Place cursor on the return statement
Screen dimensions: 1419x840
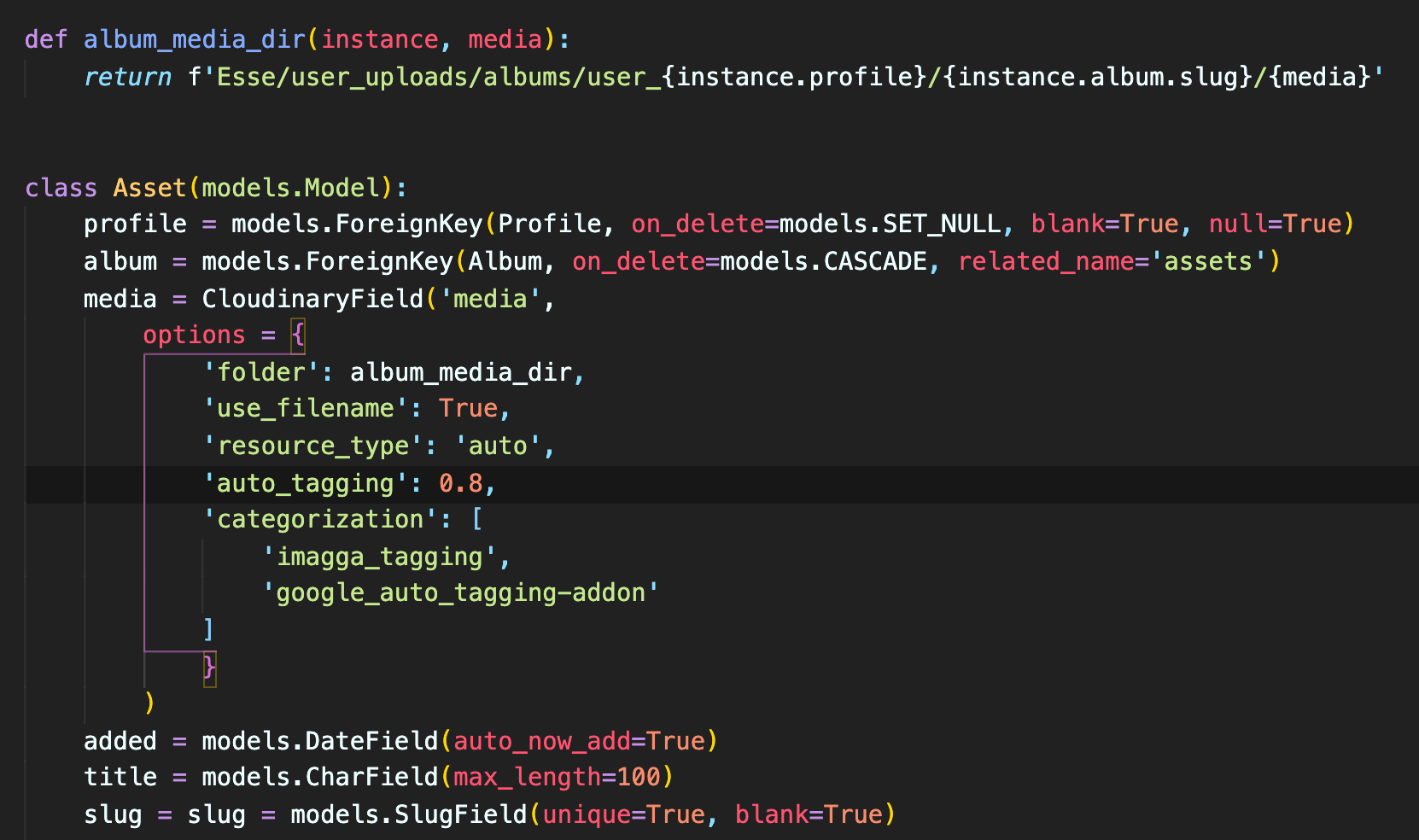coord(126,77)
